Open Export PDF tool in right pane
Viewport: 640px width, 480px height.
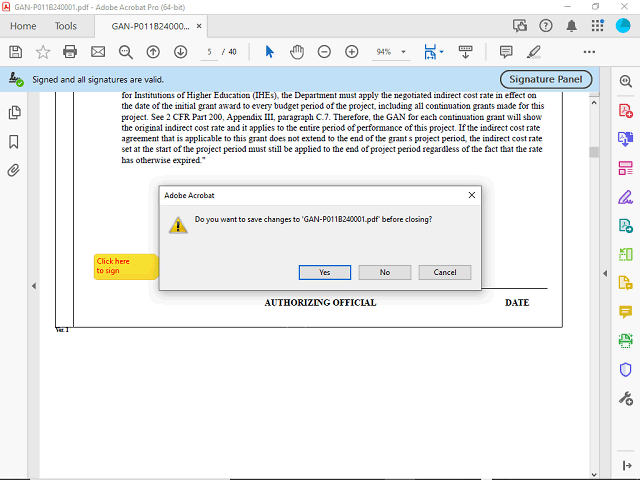pos(625,139)
